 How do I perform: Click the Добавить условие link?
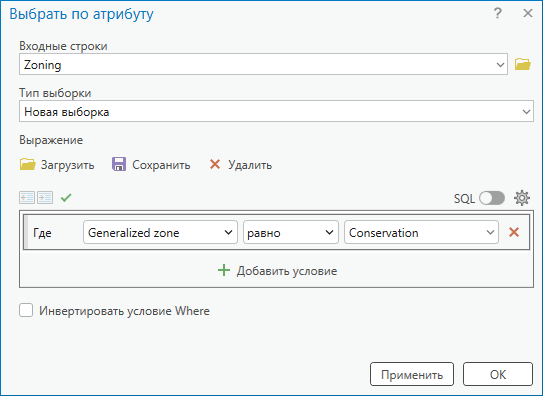coord(287,271)
